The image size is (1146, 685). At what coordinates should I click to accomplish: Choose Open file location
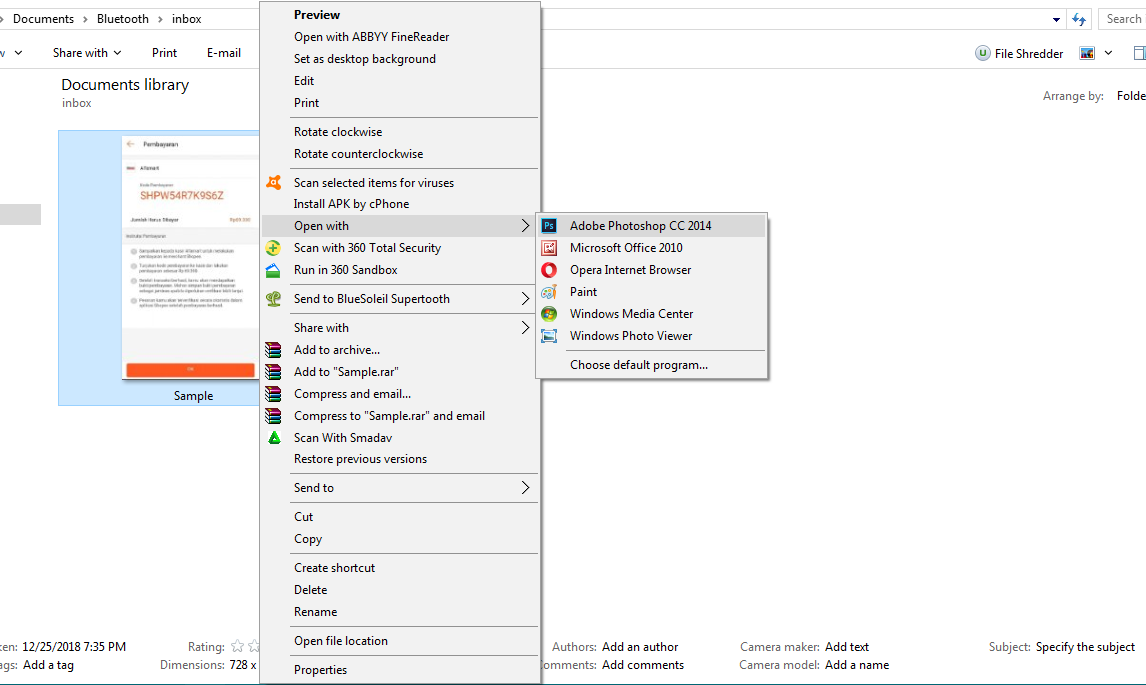(x=341, y=641)
